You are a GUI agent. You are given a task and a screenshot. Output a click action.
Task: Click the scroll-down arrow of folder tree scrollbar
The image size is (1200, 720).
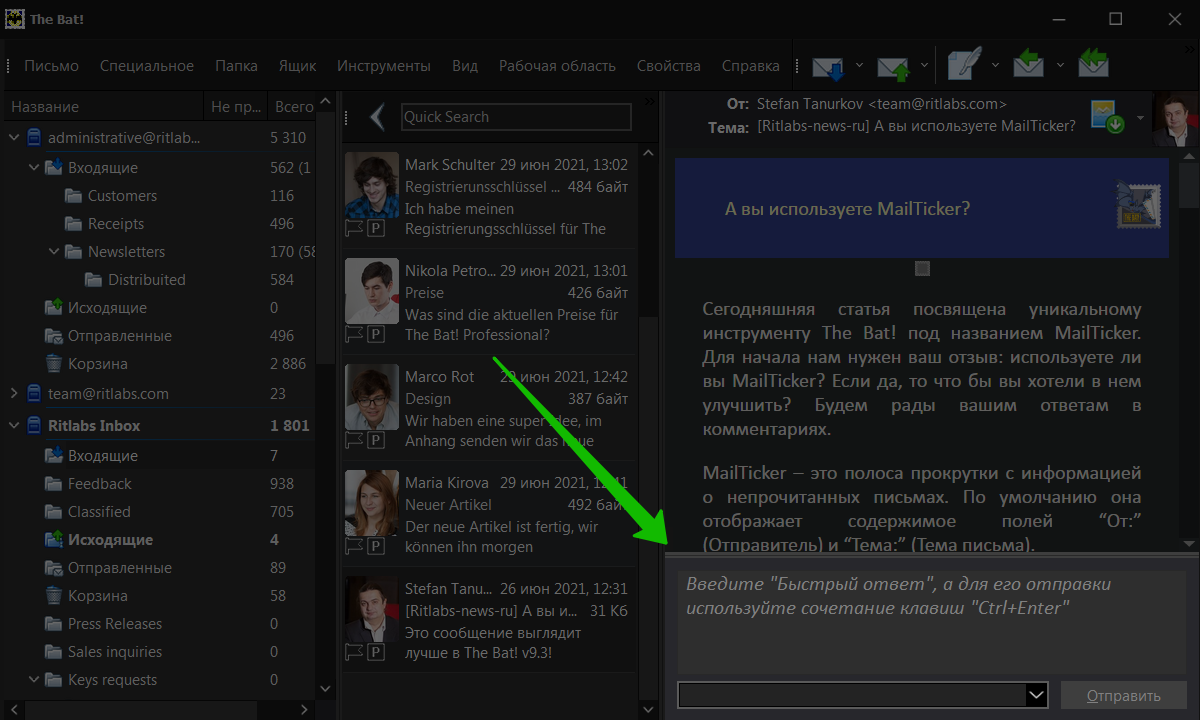click(x=324, y=688)
